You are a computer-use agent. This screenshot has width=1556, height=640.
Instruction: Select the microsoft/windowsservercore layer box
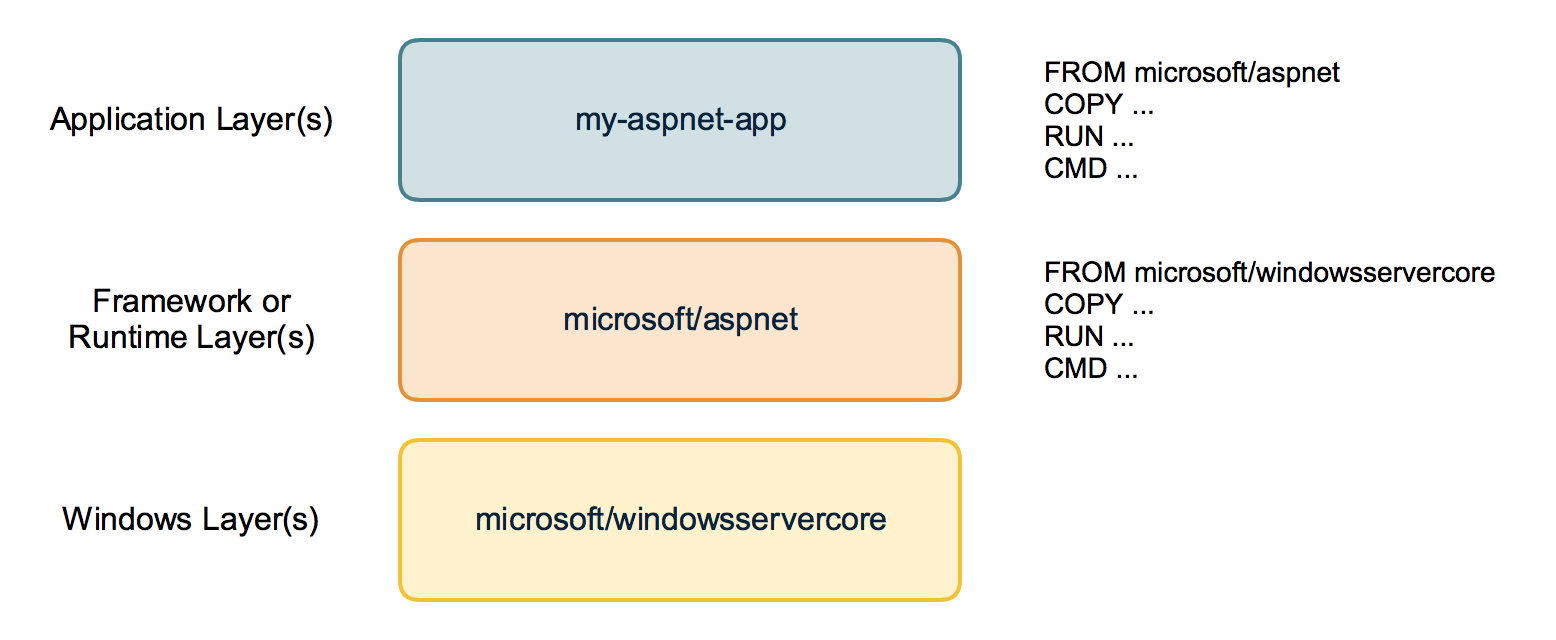(x=680, y=520)
